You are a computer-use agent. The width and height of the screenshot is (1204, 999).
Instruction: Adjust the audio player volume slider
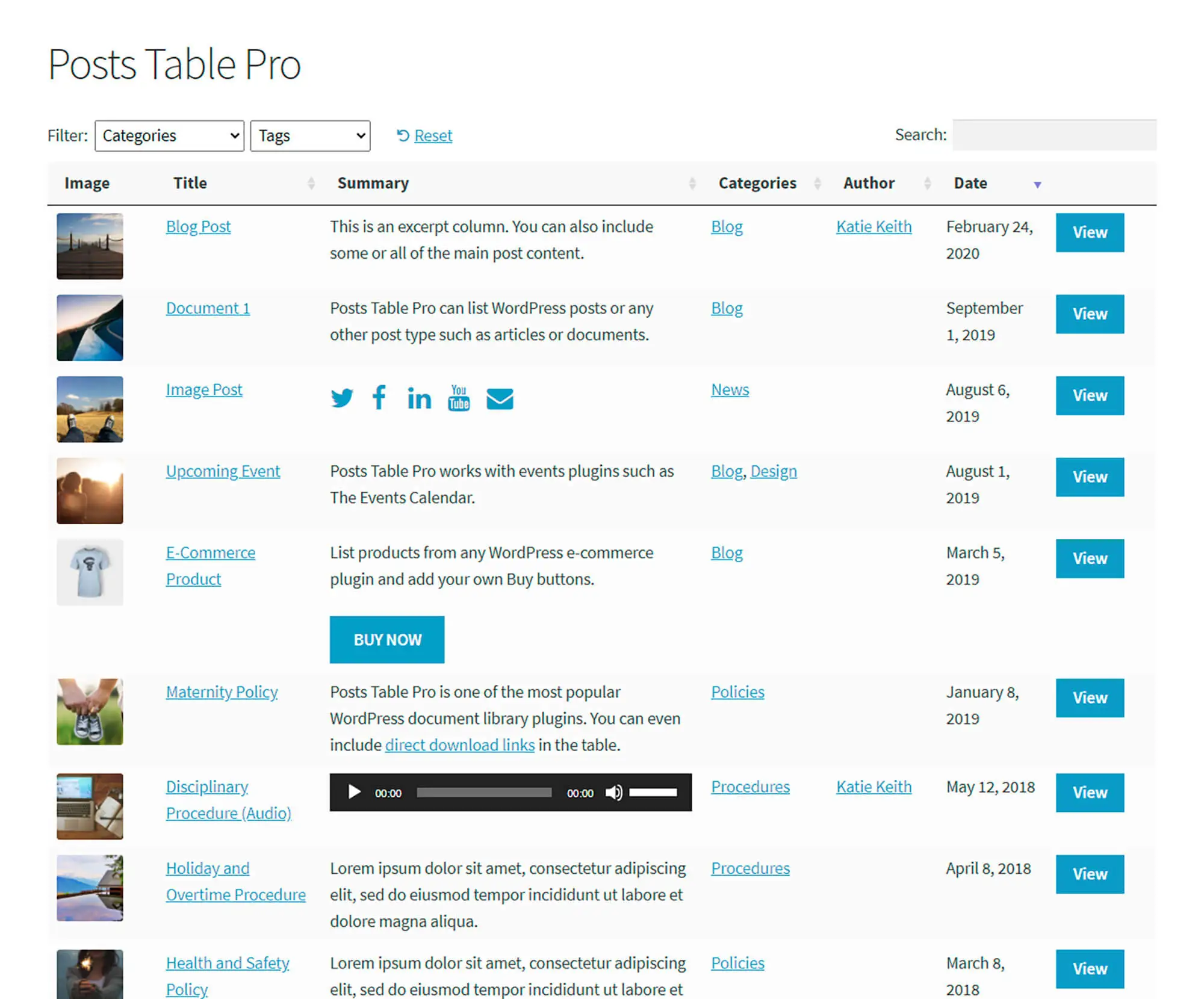[x=653, y=792]
